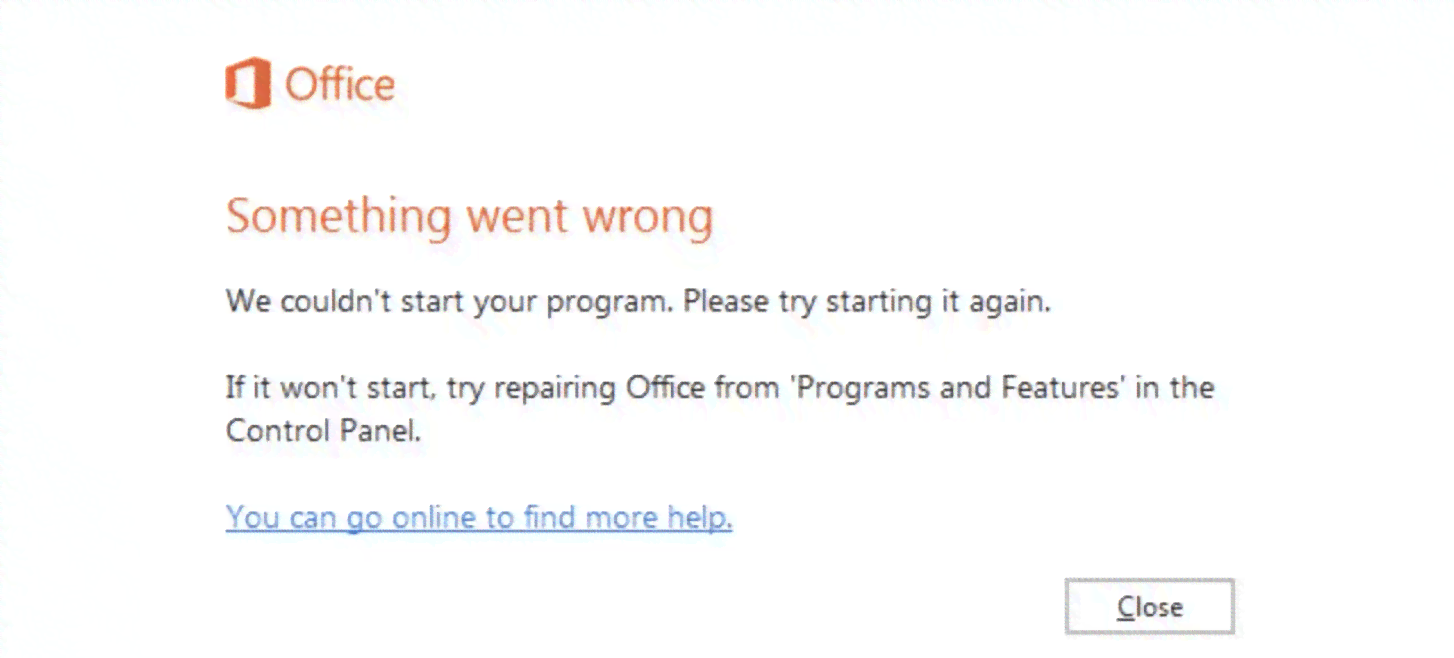
Task: Click the Office wordmark text beside logo
Action: 340,85
